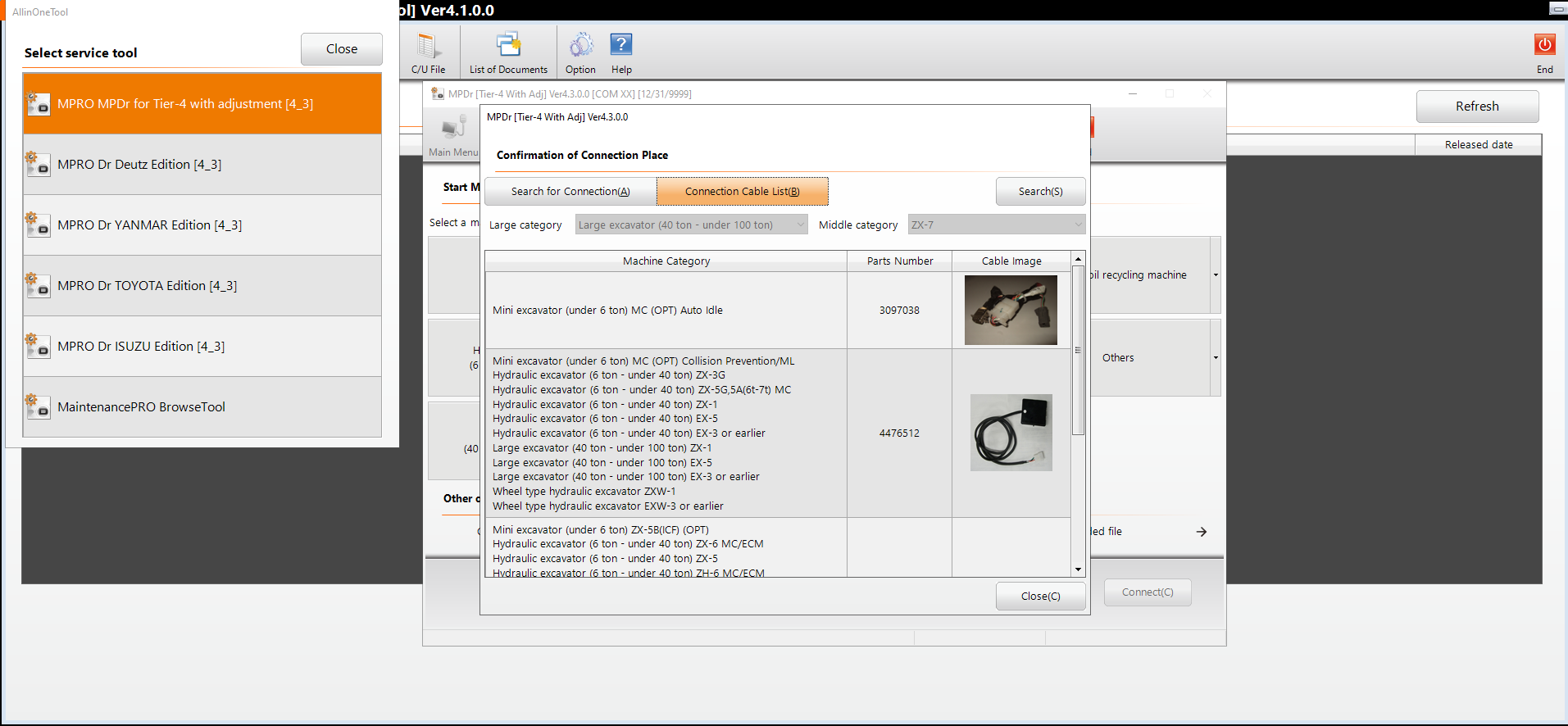This screenshot has width=1568, height=726.
Task: Click the Refresh button
Action: pyautogui.click(x=1477, y=107)
